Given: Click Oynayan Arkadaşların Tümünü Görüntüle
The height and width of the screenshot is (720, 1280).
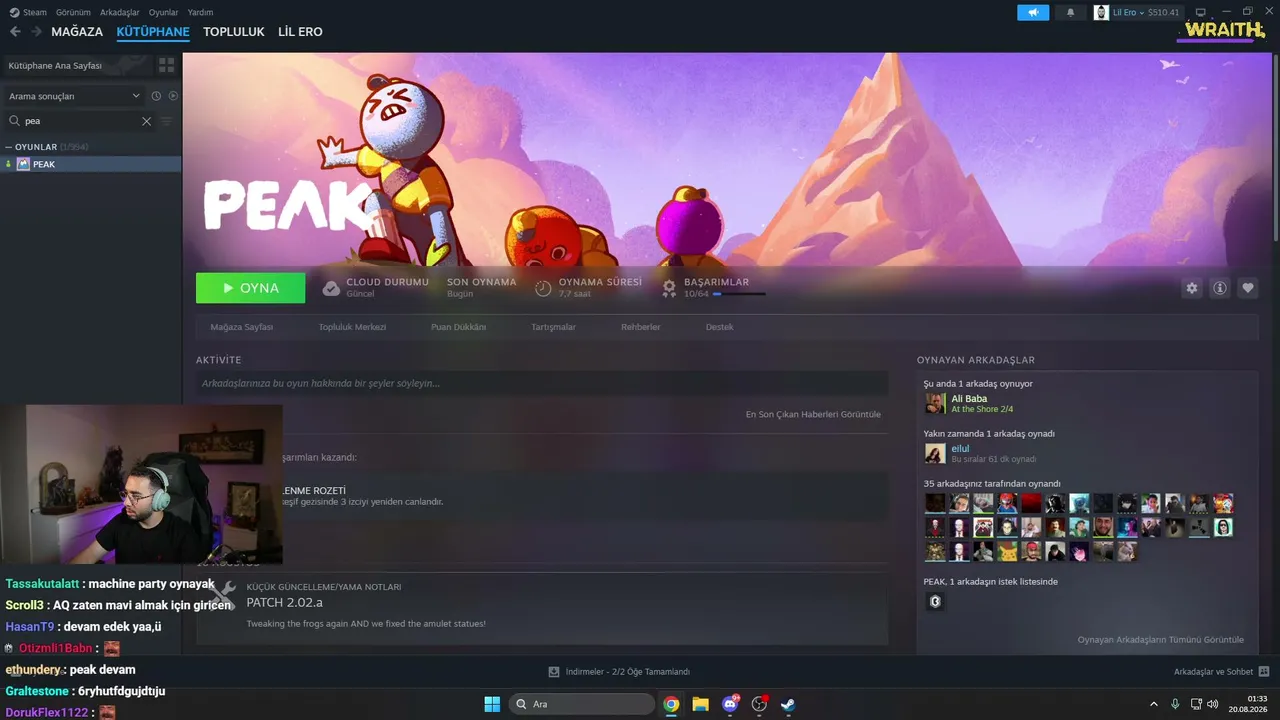Looking at the screenshot, I should [1160, 640].
